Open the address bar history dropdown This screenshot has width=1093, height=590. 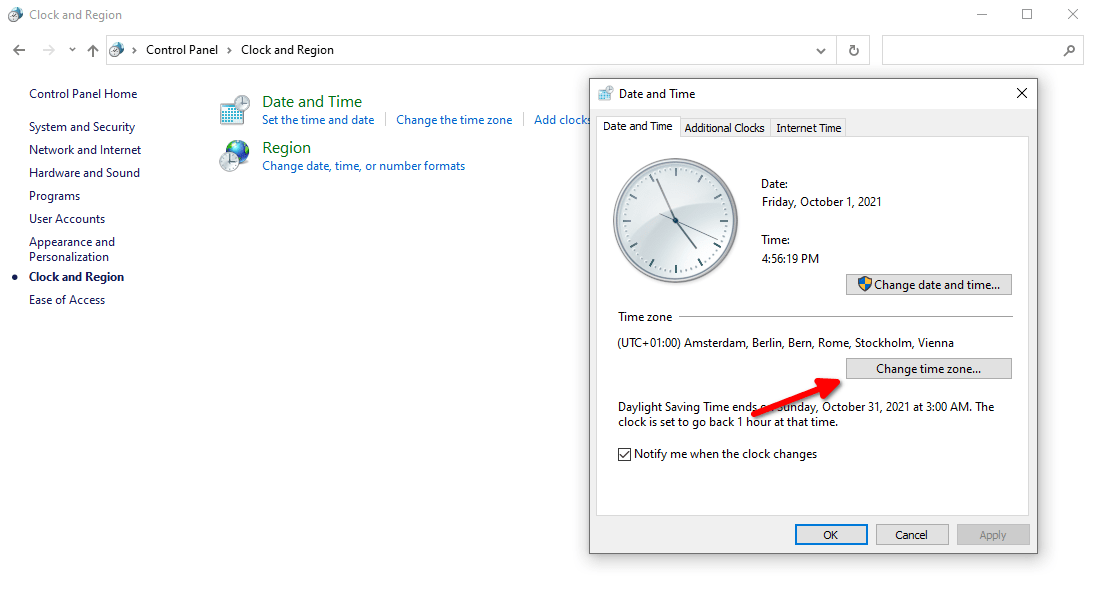(821, 49)
